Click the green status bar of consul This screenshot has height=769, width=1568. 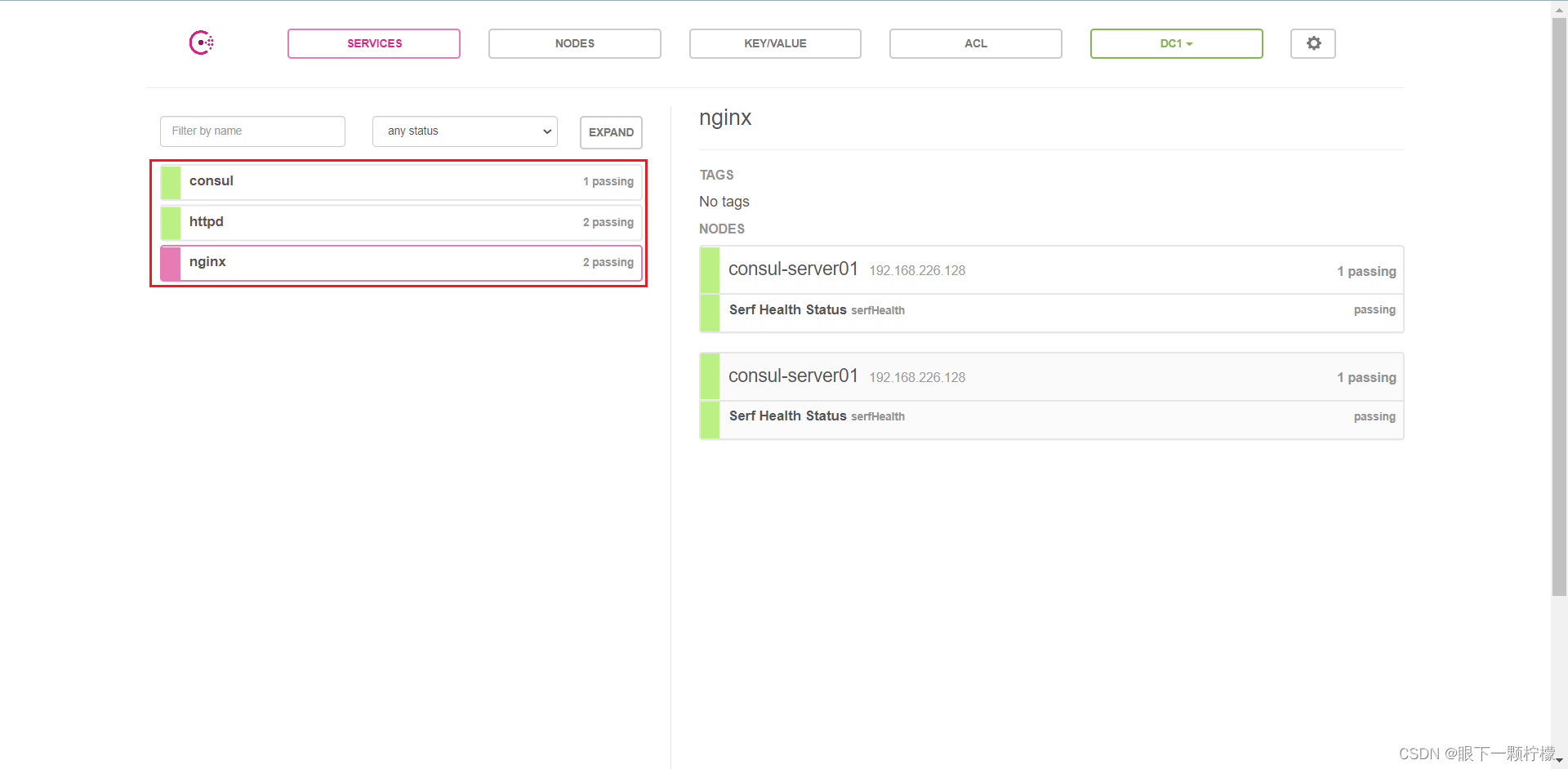[171, 182]
